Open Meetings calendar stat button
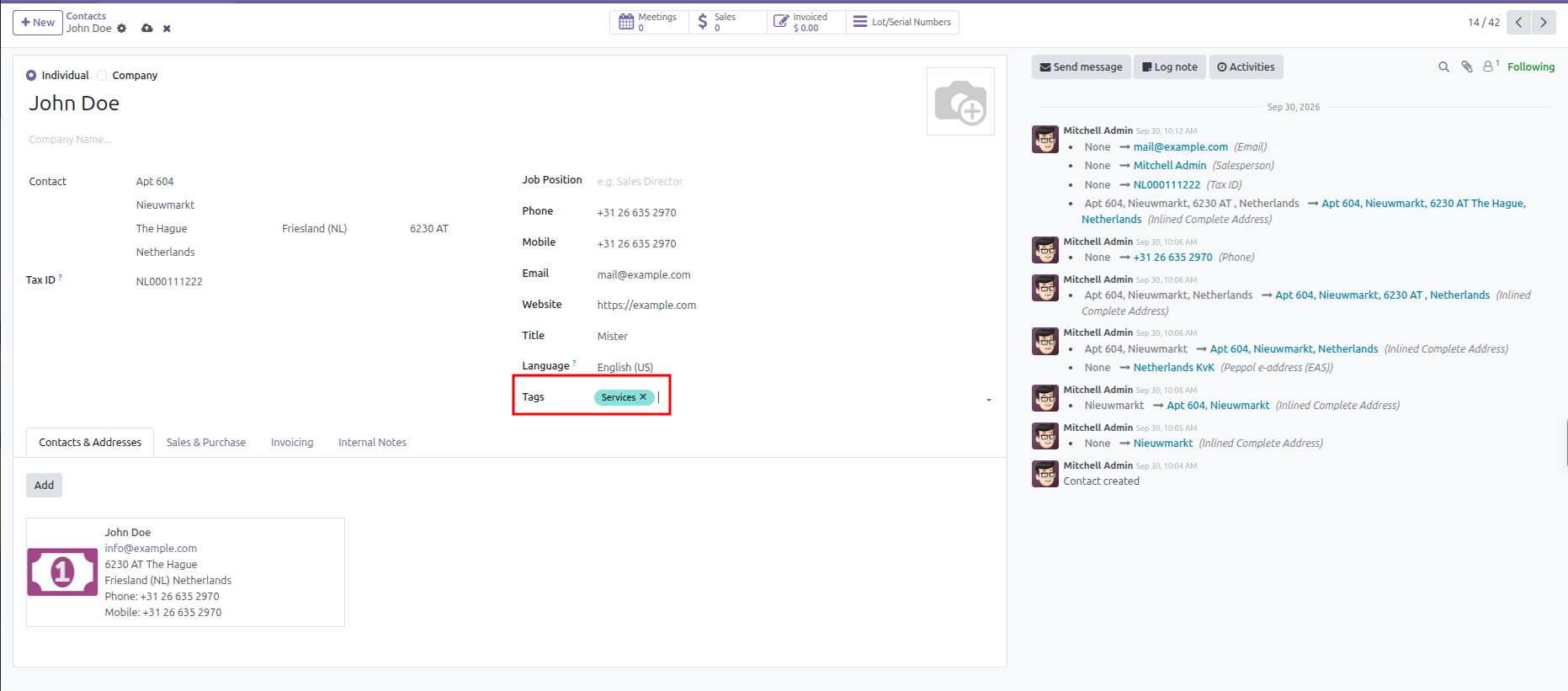Image resolution: width=1568 pixels, height=691 pixels. pos(649,22)
